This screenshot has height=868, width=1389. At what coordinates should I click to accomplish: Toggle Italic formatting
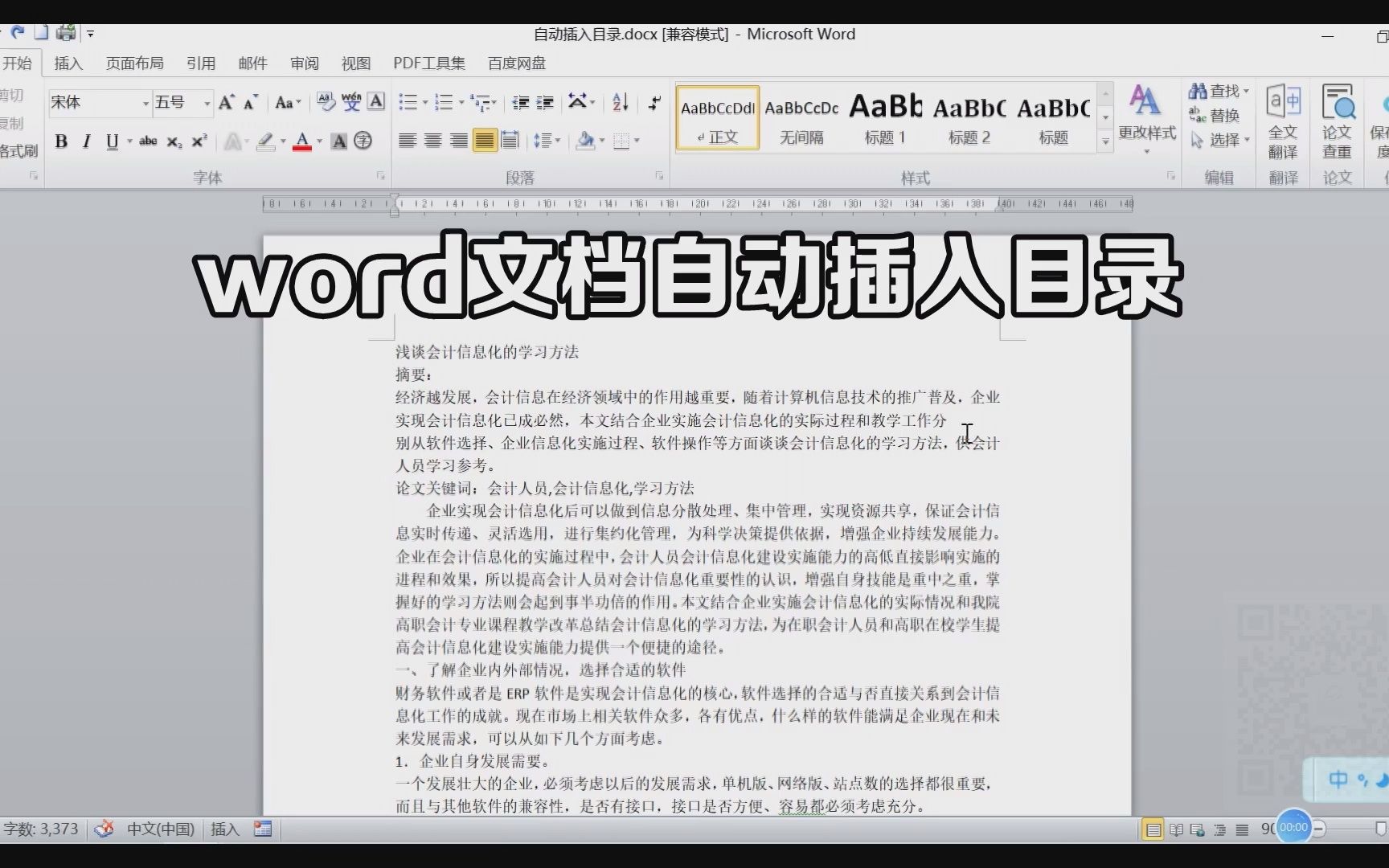(87, 141)
